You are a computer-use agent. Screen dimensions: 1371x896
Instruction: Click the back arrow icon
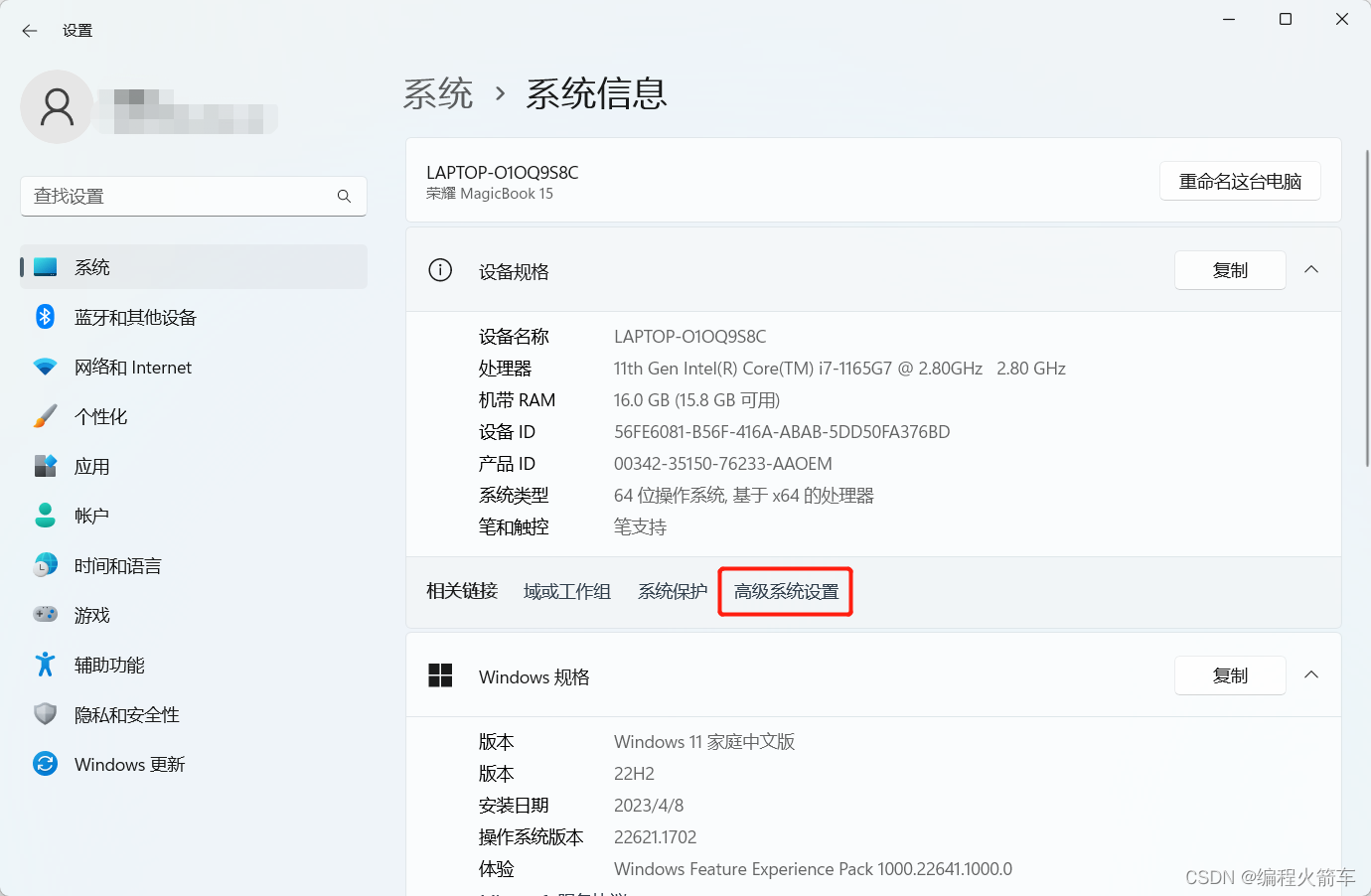30,31
